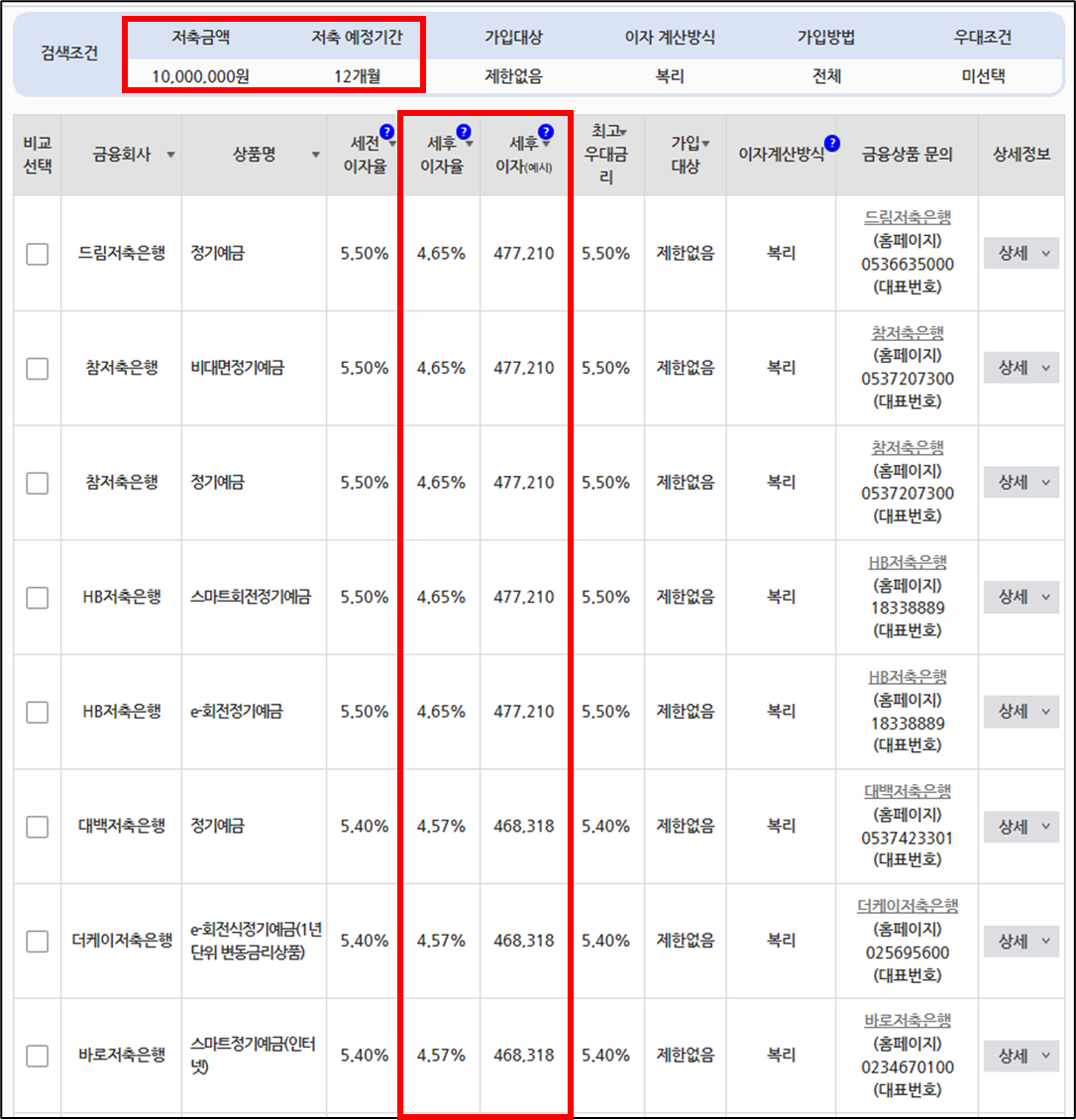Image resolution: width=1076 pixels, height=1120 pixels.
Task: Click 제한없음 value under 가입대상 search condition
Action: coord(513,75)
